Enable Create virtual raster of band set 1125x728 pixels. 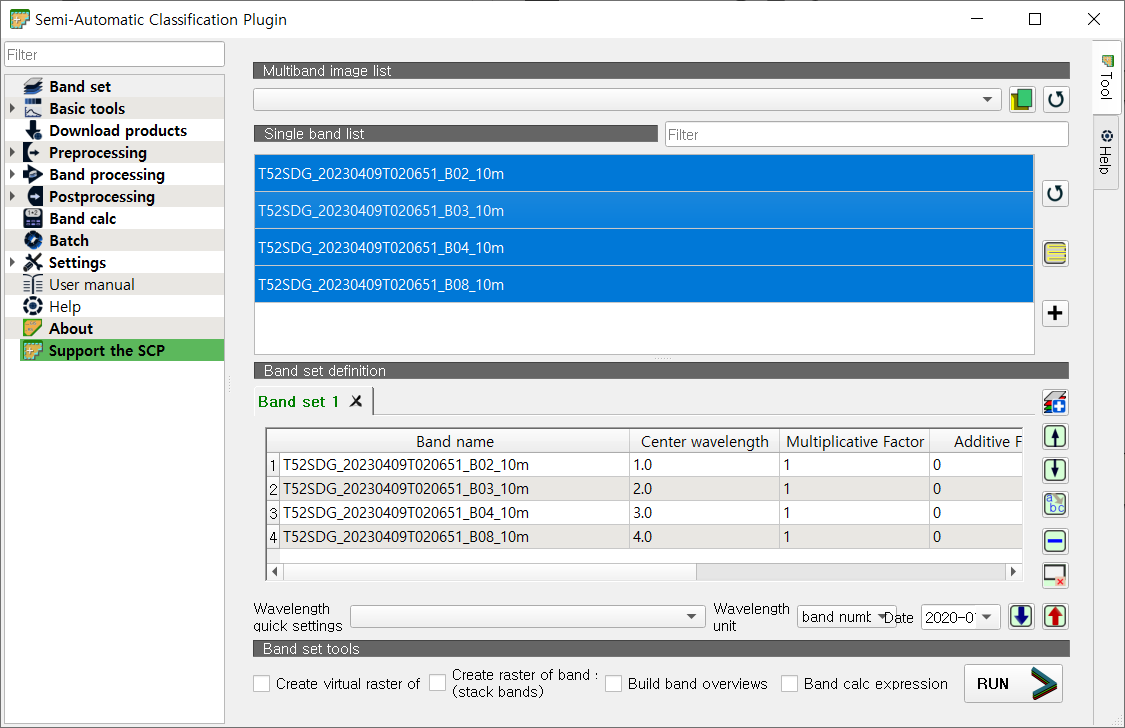(x=262, y=684)
